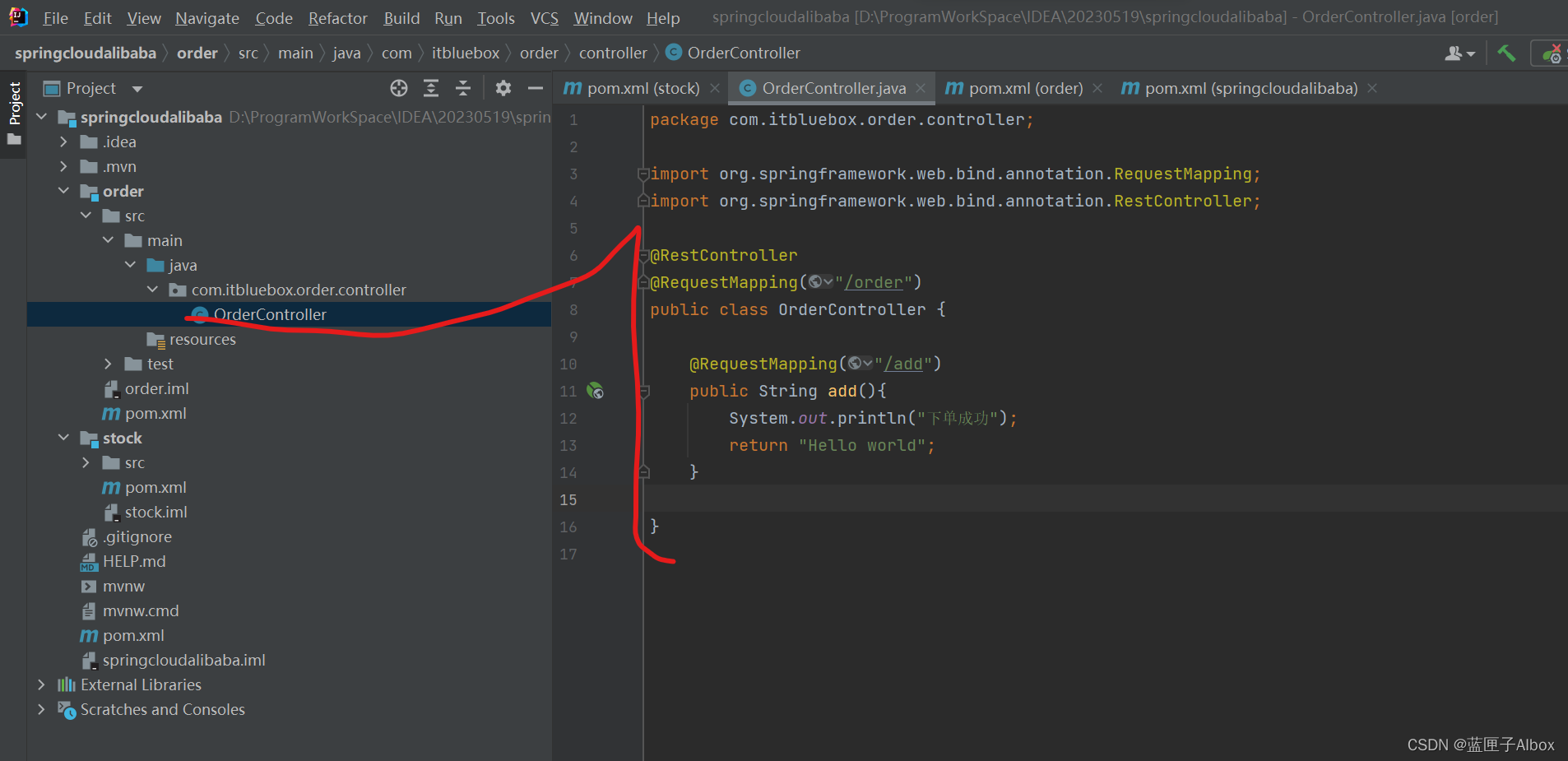
Task: Click the run configuration icon at top right
Action: (1552, 53)
